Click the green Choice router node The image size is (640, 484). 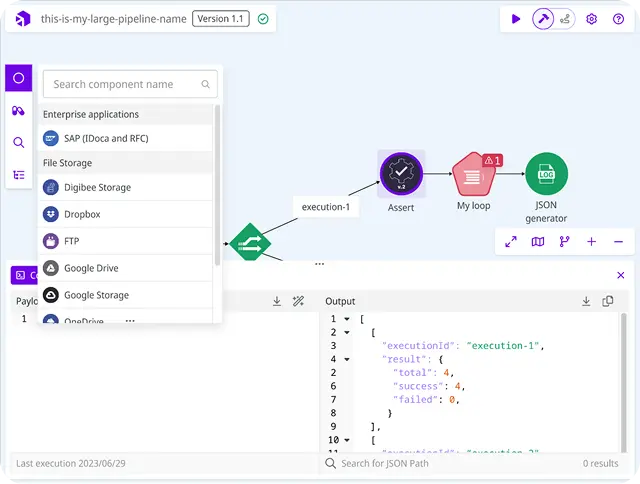tap(250, 242)
